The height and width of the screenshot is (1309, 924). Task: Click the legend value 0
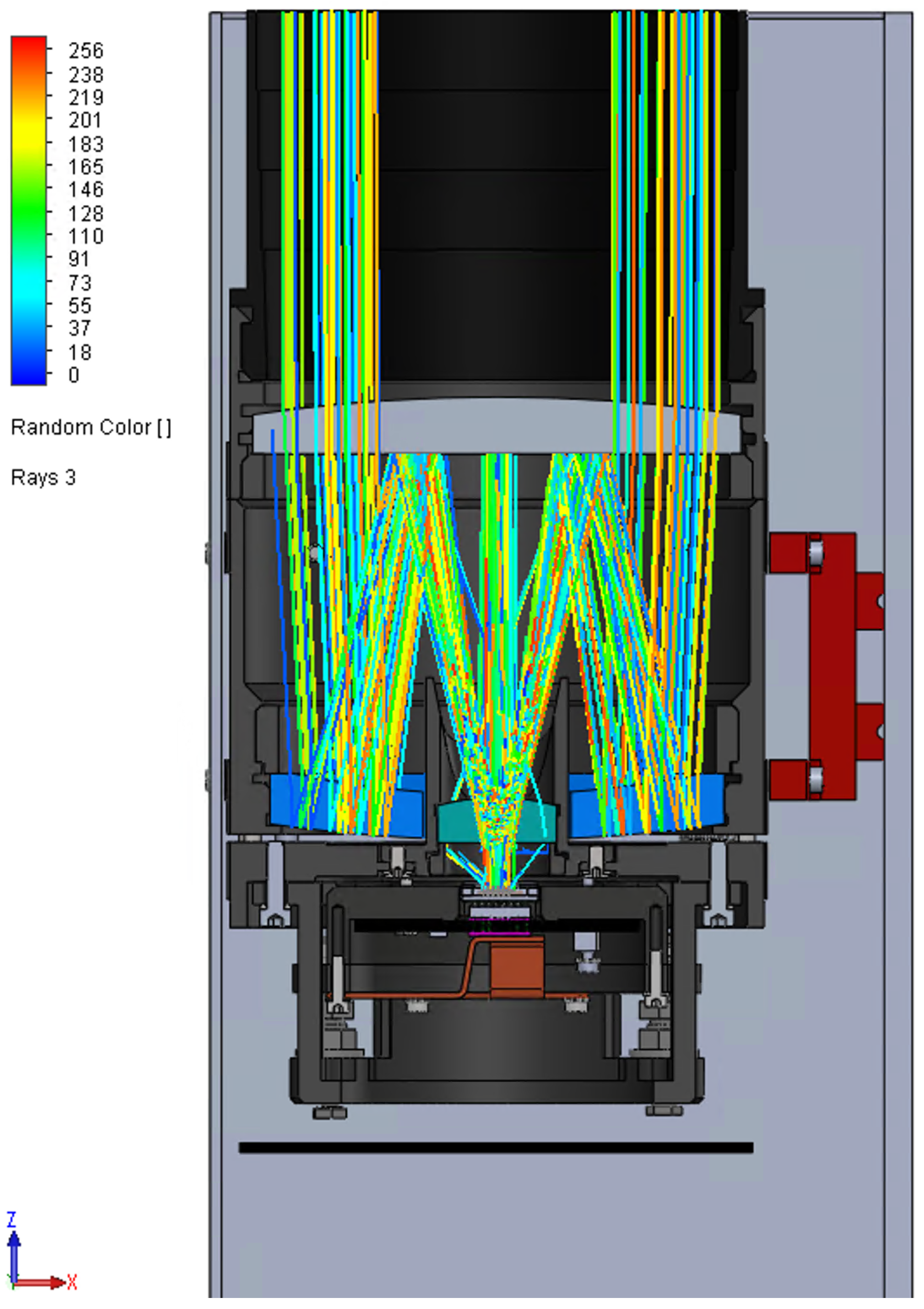pos(74,375)
